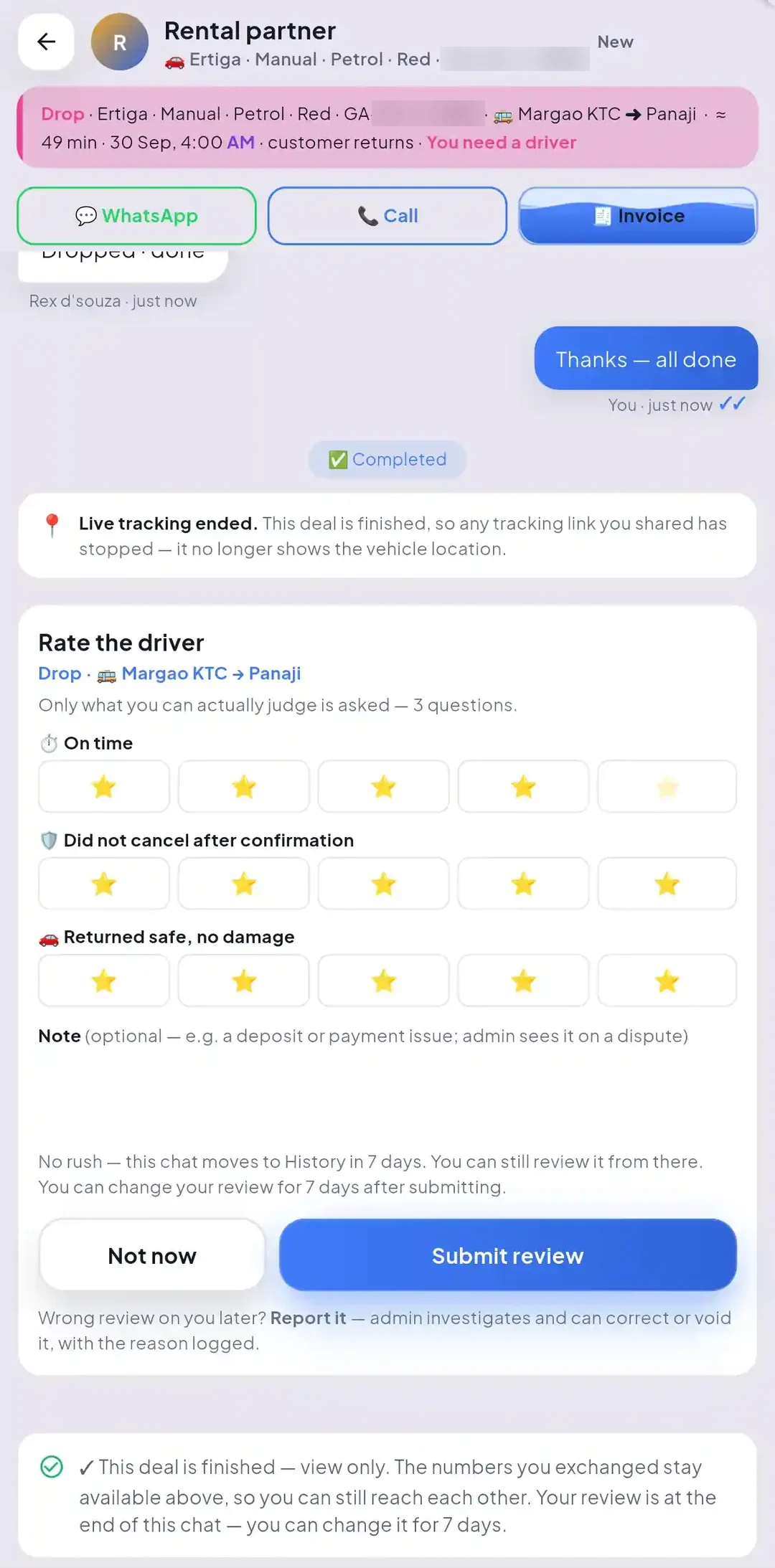Go back using the arrow button

(47, 42)
